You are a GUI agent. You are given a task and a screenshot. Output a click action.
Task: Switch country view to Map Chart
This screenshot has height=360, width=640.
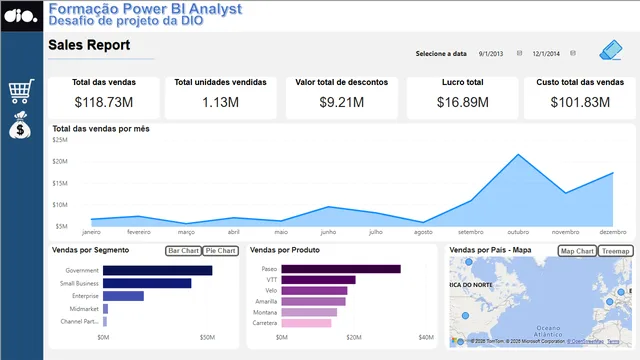[x=577, y=251]
